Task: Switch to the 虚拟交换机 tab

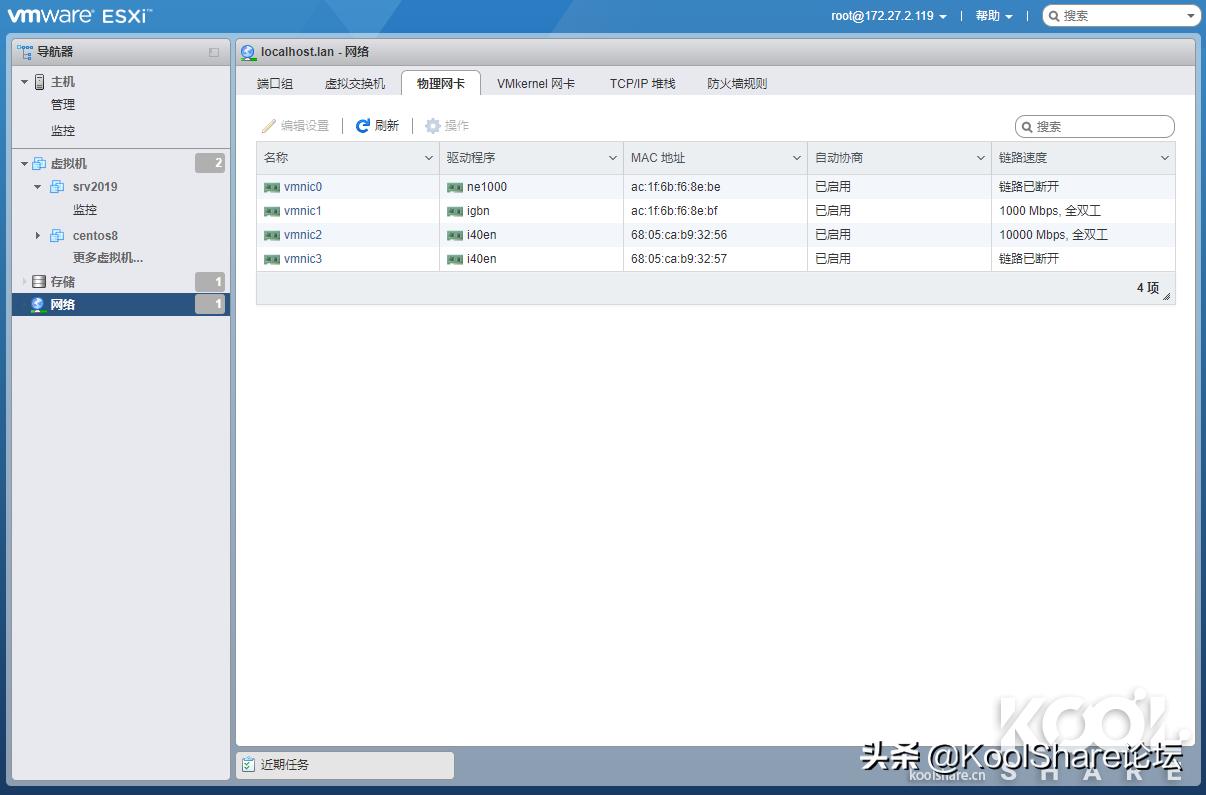Action: [x=354, y=83]
